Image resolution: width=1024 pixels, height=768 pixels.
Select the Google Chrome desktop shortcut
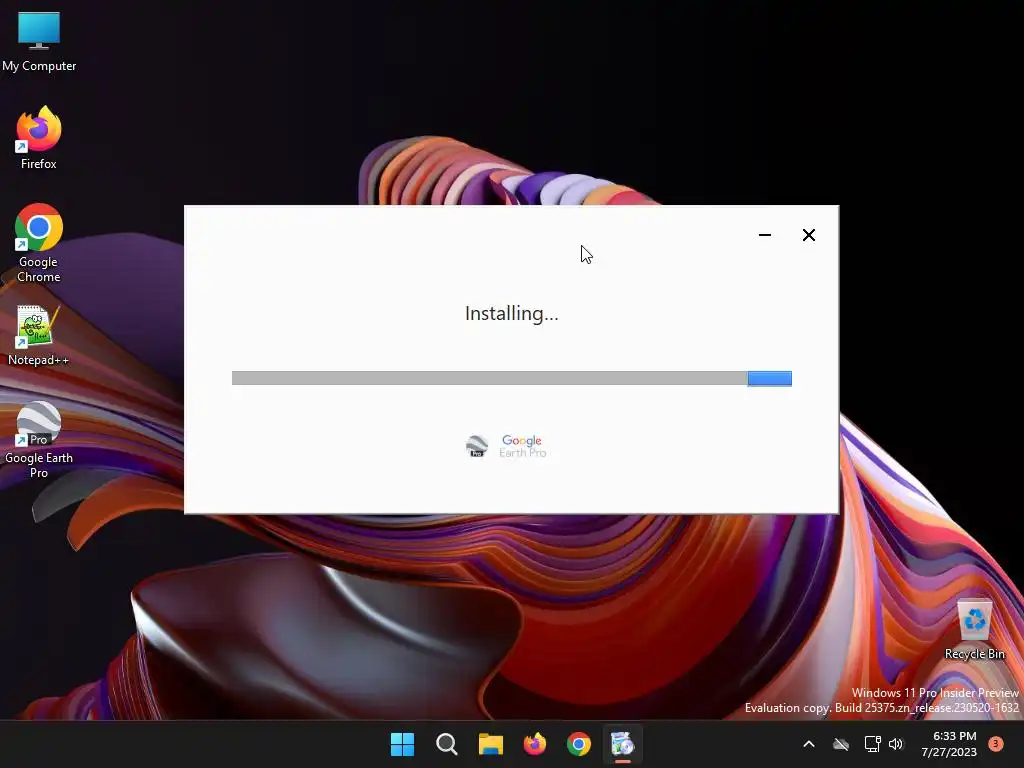[39, 243]
